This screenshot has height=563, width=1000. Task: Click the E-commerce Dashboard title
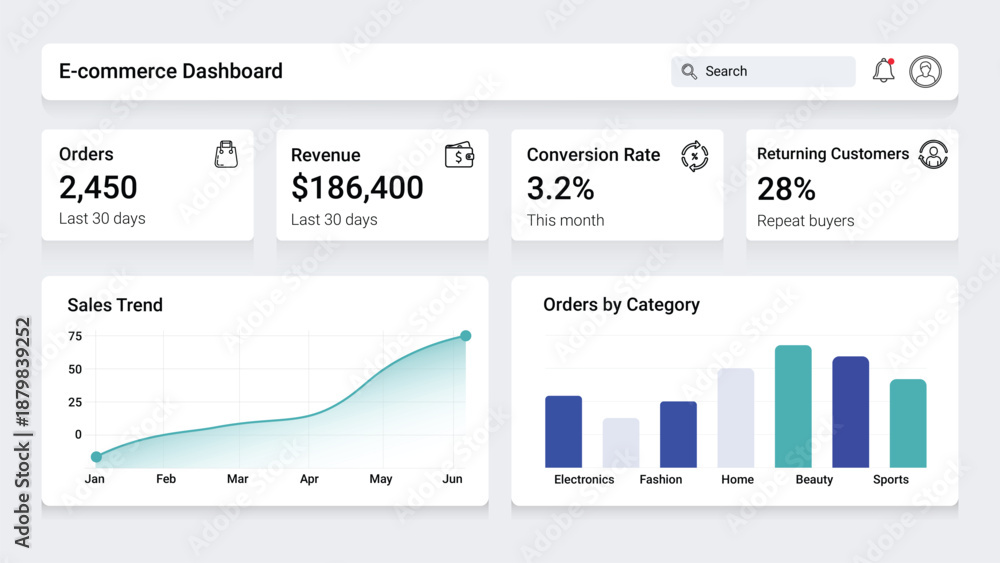(x=171, y=71)
